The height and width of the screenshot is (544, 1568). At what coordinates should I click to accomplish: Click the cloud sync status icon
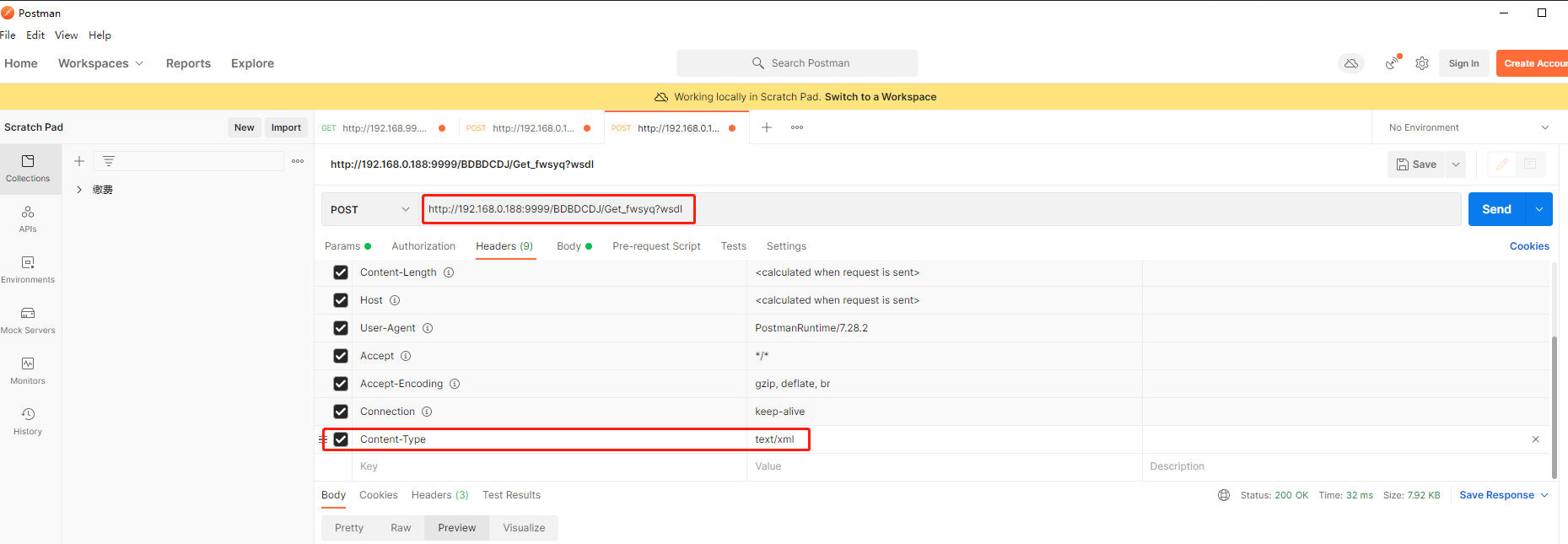(1351, 63)
